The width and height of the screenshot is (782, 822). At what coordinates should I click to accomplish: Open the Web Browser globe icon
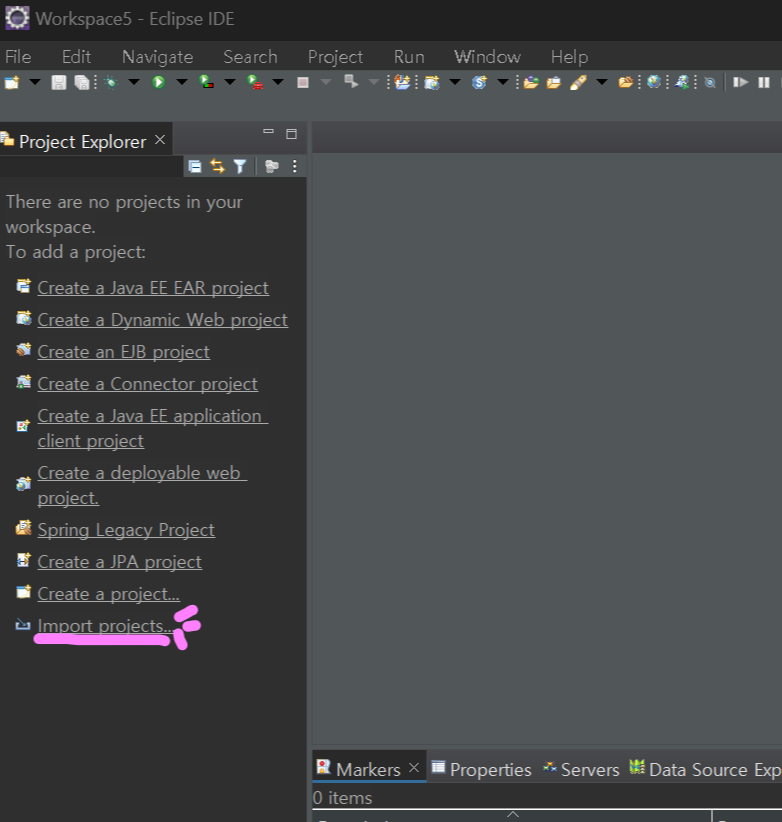tap(654, 82)
